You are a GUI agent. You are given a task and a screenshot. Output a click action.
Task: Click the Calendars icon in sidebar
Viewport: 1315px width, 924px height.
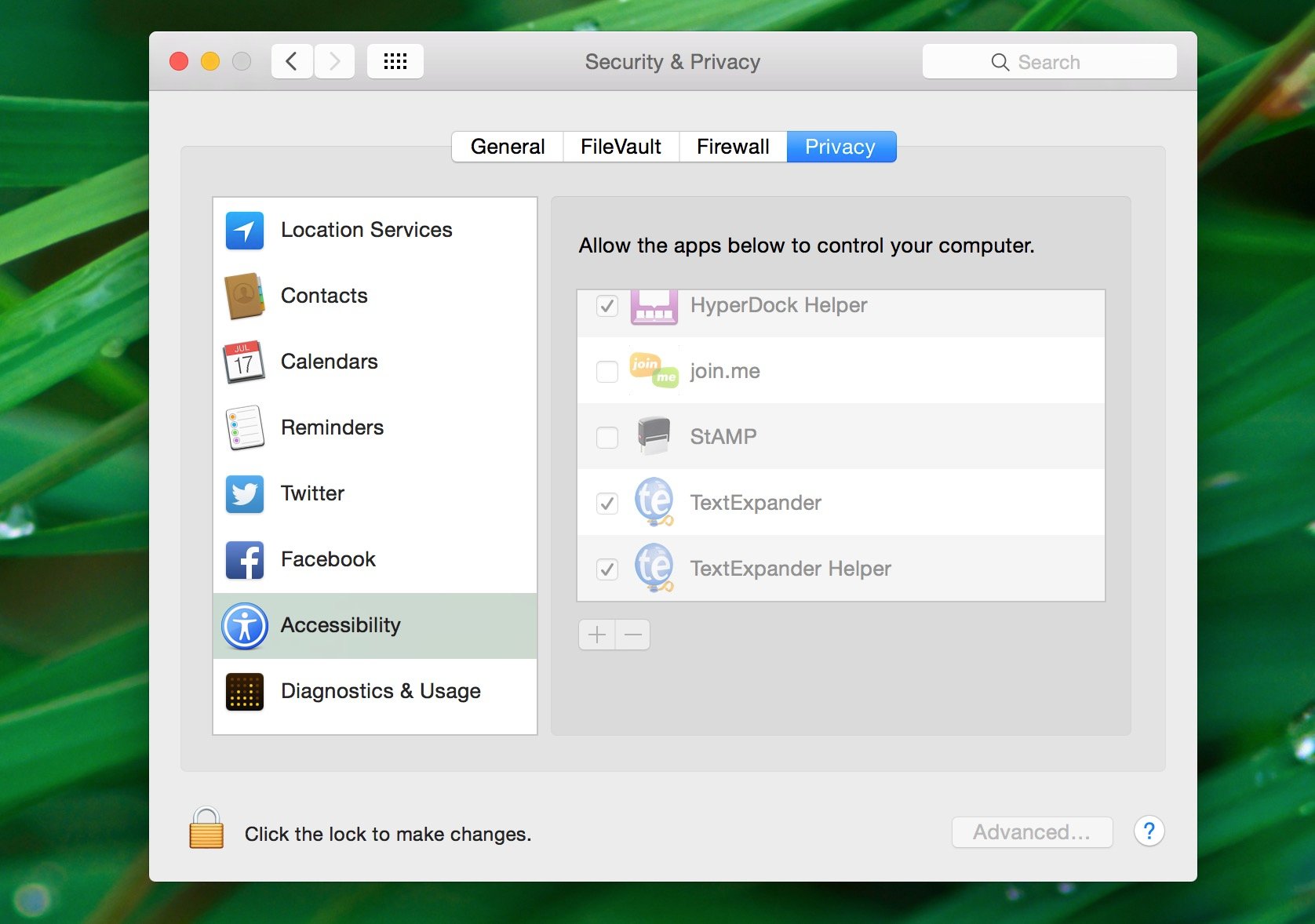coord(245,362)
